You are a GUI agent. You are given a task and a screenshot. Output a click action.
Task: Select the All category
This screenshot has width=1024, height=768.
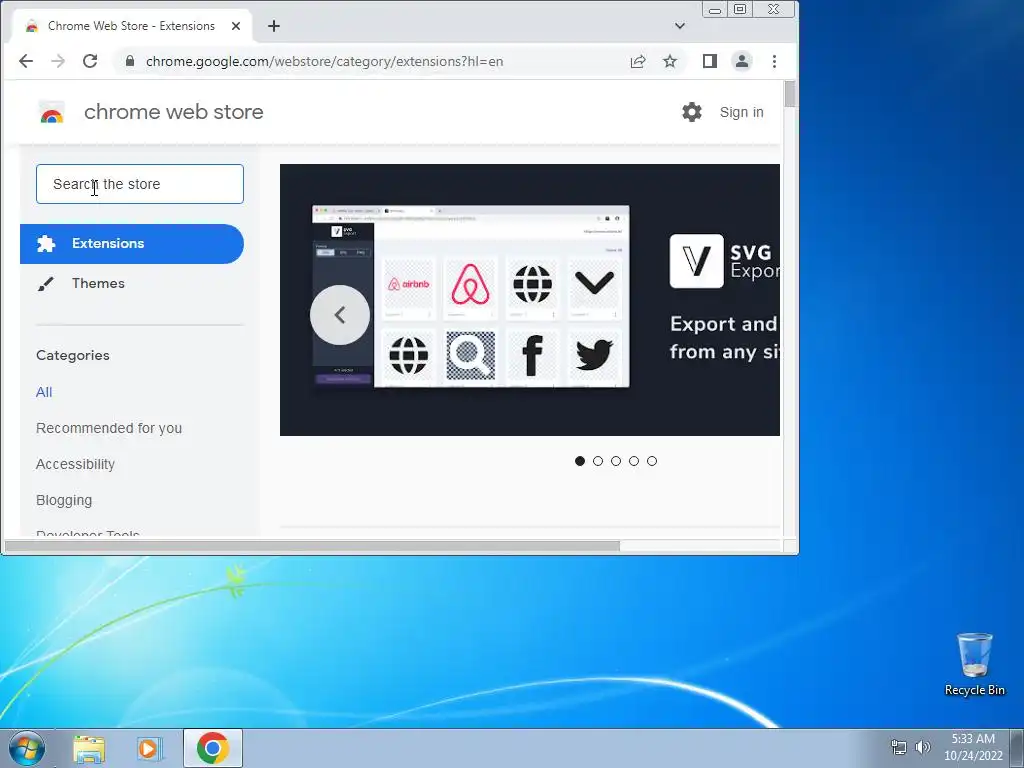[x=44, y=392]
